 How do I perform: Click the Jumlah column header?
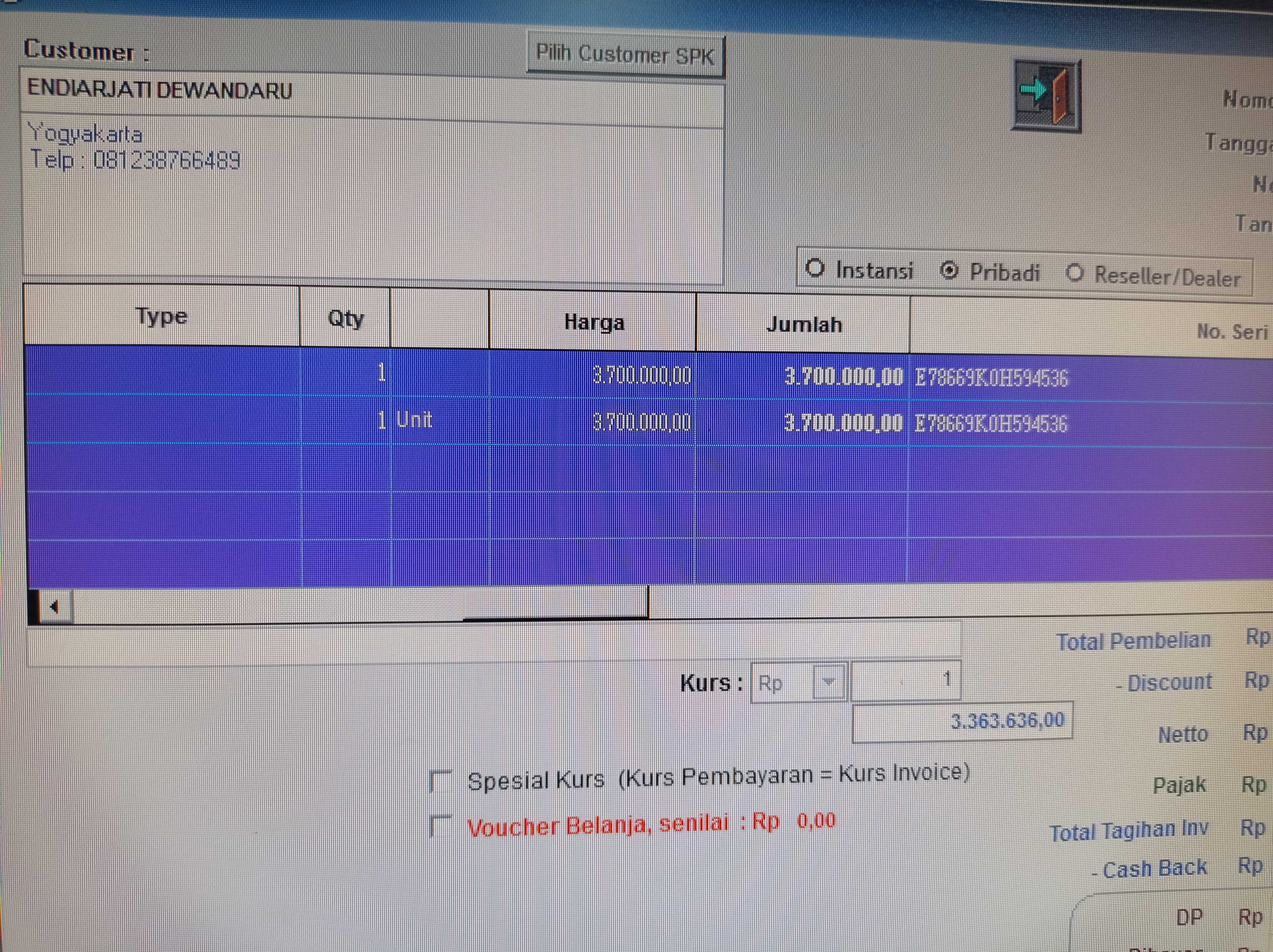pyautogui.click(x=803, y=325)
